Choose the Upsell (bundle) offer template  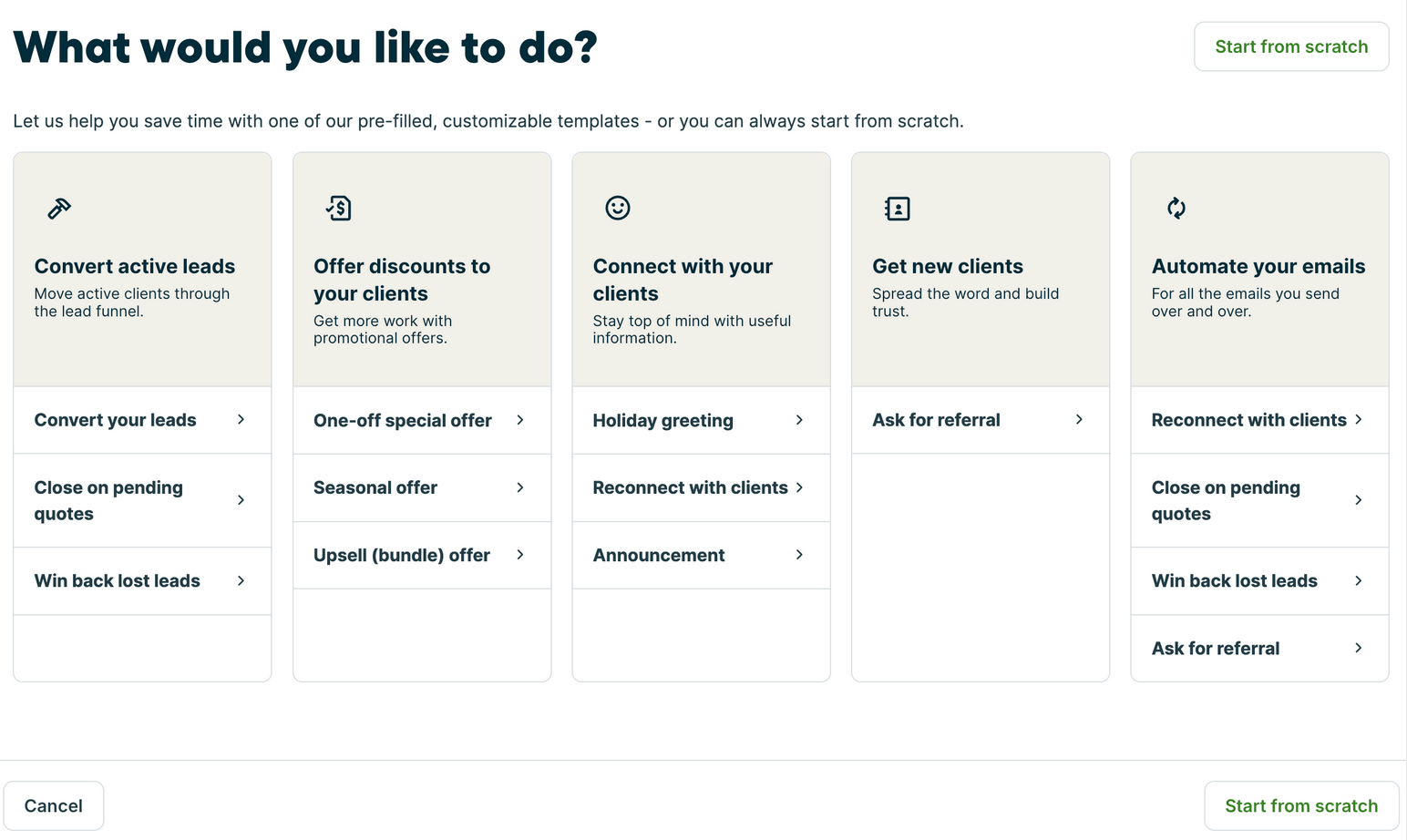click(x=421, y=555)
